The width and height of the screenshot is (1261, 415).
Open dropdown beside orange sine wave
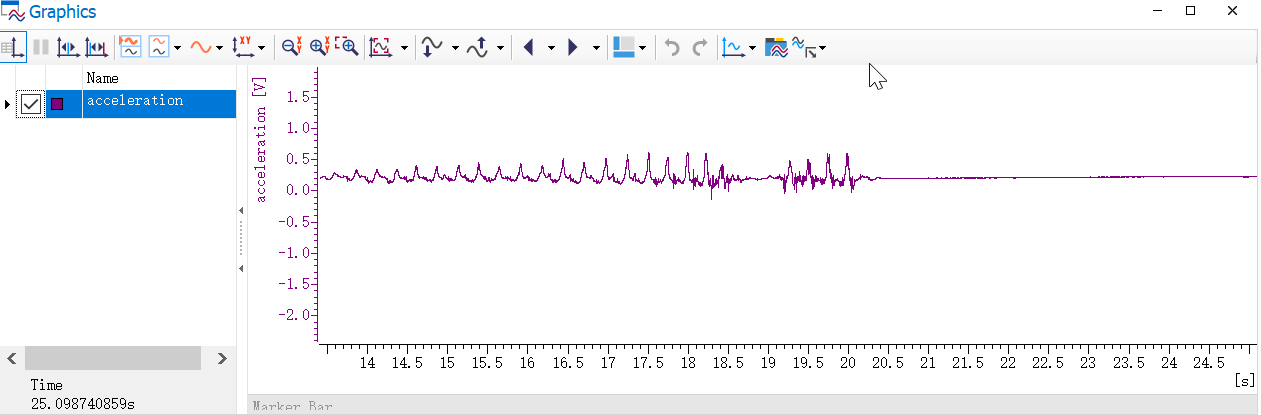coord(219,47)
